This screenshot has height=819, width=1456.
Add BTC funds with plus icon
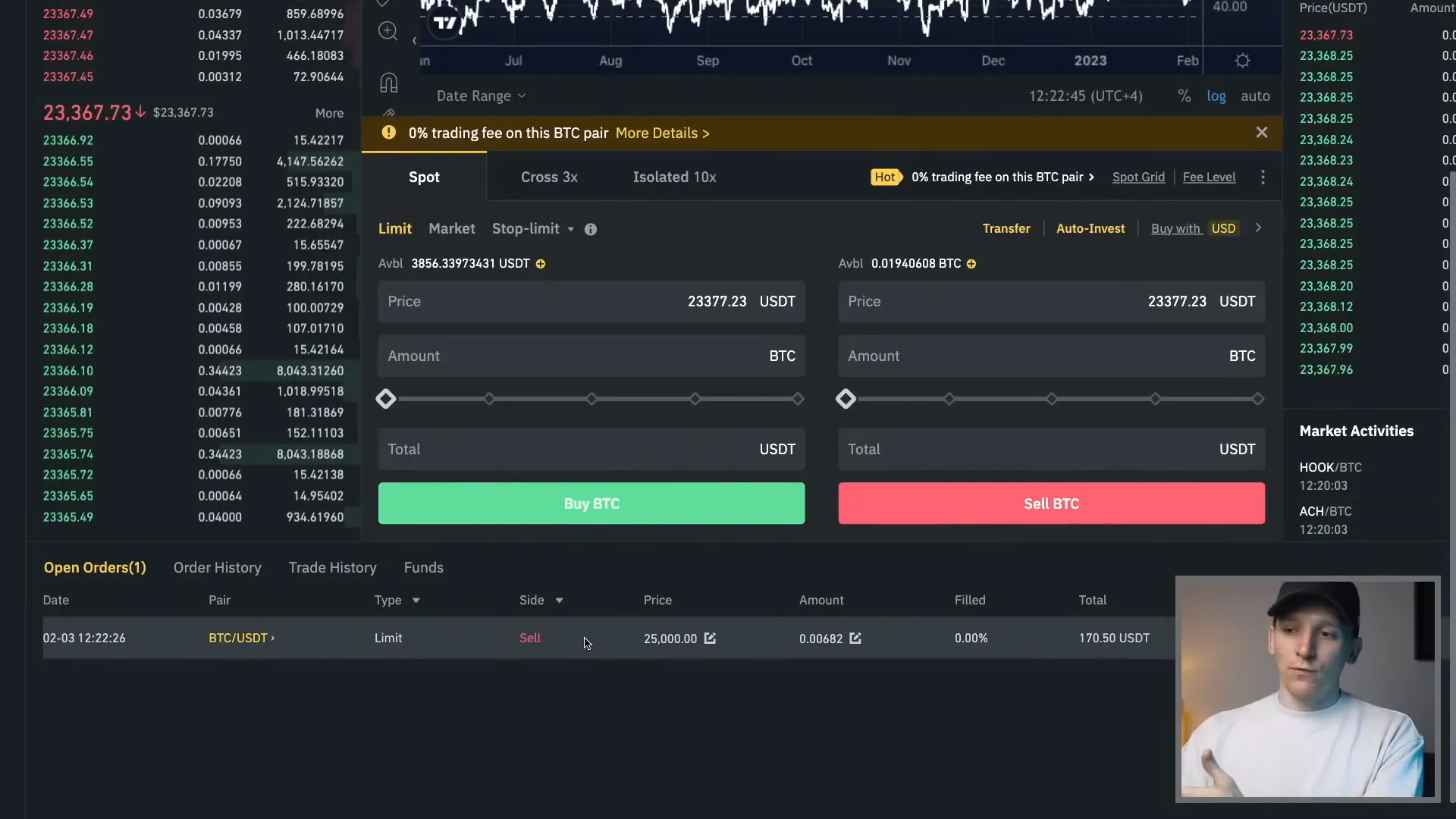pos(971,264)
